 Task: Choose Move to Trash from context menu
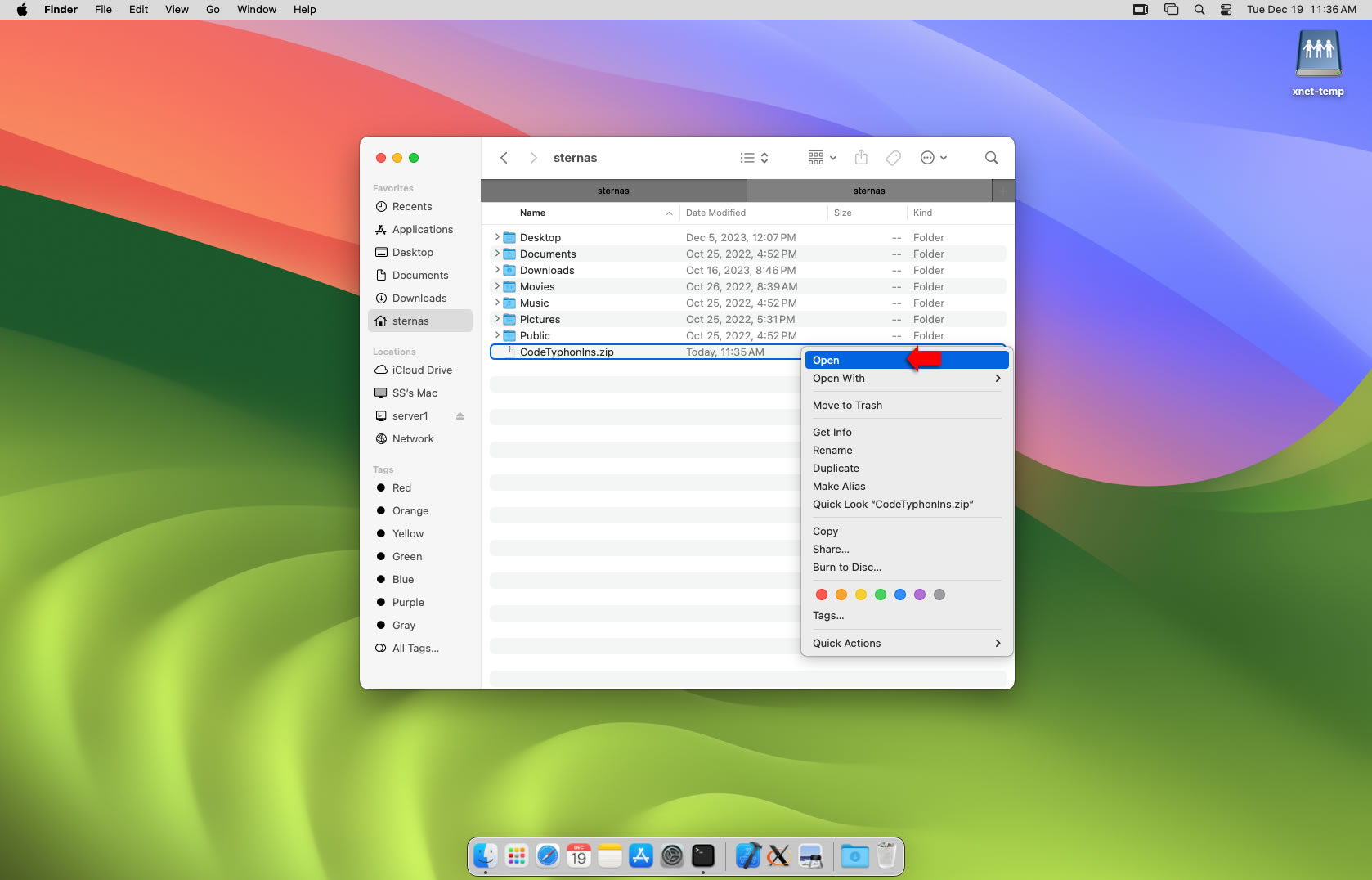(x=847, y=406)
